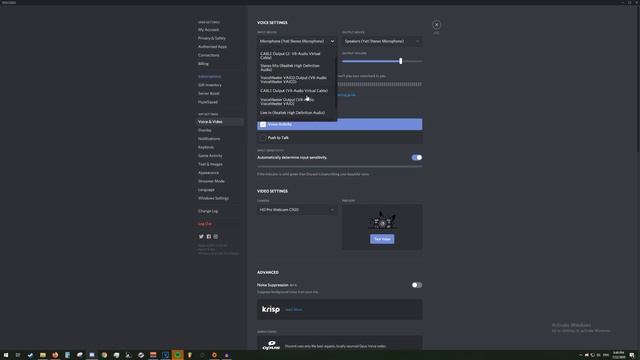Open Authorized Apps settings

point(212,47)
